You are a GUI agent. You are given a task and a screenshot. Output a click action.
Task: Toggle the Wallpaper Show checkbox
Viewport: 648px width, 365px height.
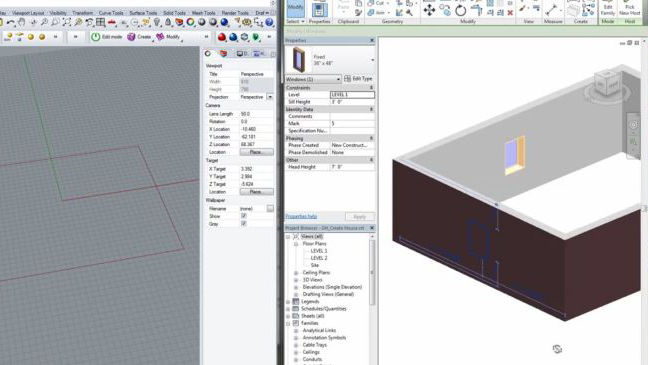(243, 216)
